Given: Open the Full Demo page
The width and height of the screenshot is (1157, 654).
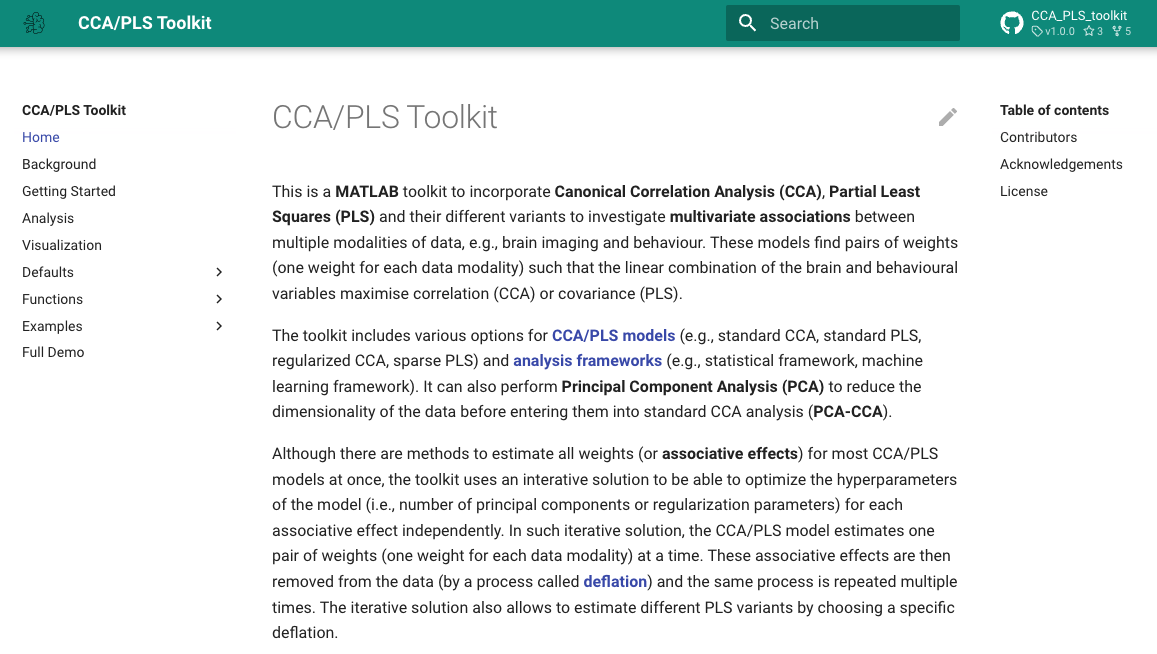Looking at the screenshot, I should pos(52,352).
